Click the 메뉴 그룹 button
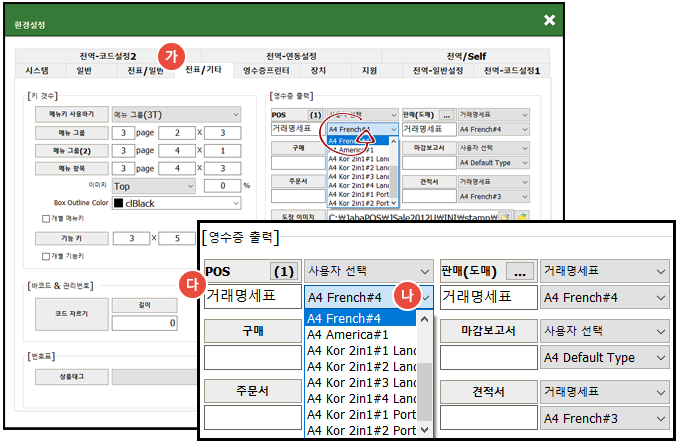Viewport: 680px width, 444px height. [72, 133]
